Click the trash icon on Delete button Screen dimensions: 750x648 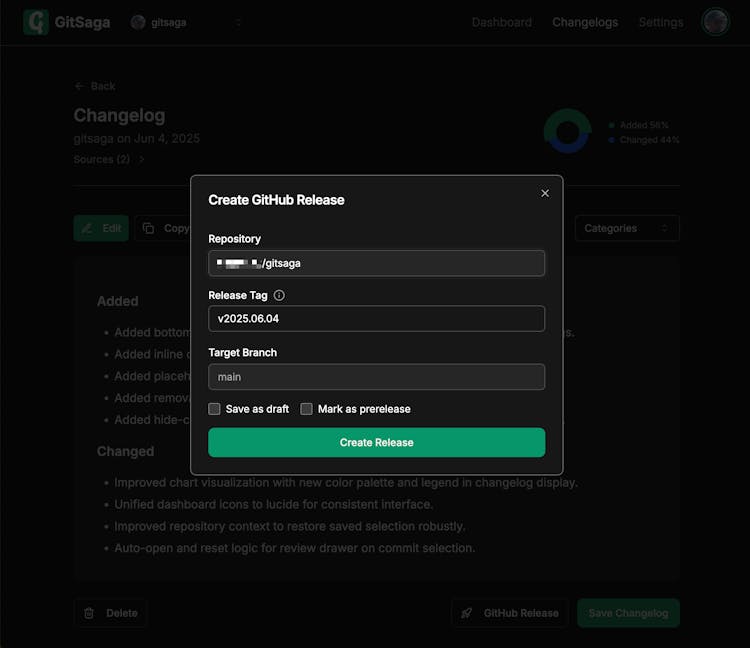(x=89, y=613)
